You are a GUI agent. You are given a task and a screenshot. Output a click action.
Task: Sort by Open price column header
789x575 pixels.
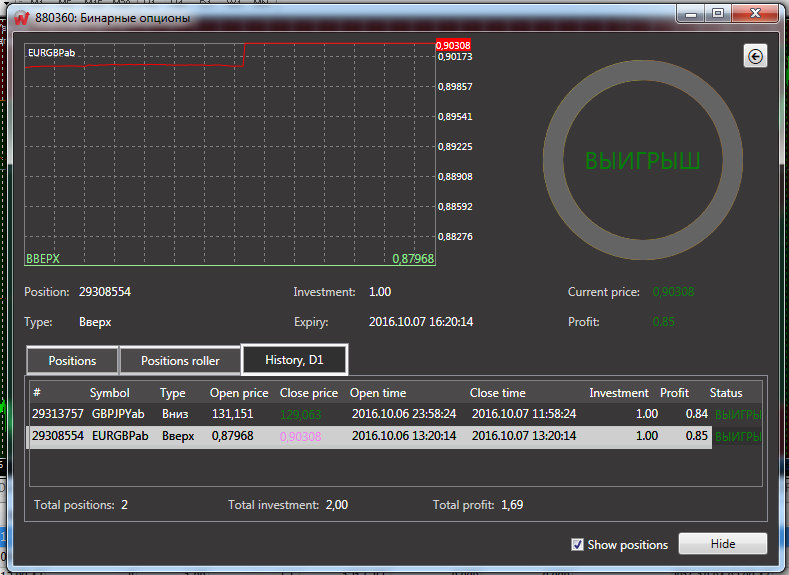click(239, 393)
